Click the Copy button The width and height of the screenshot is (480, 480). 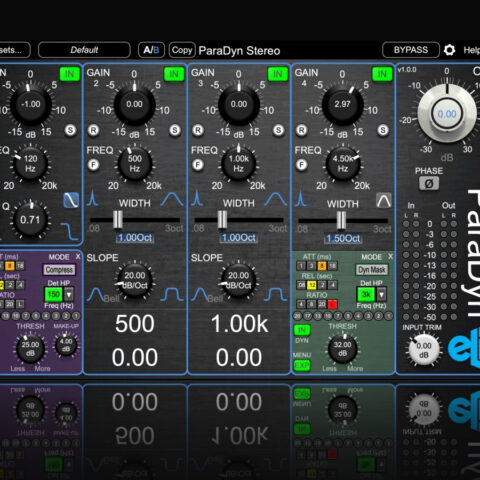click(x=182, y=50)
